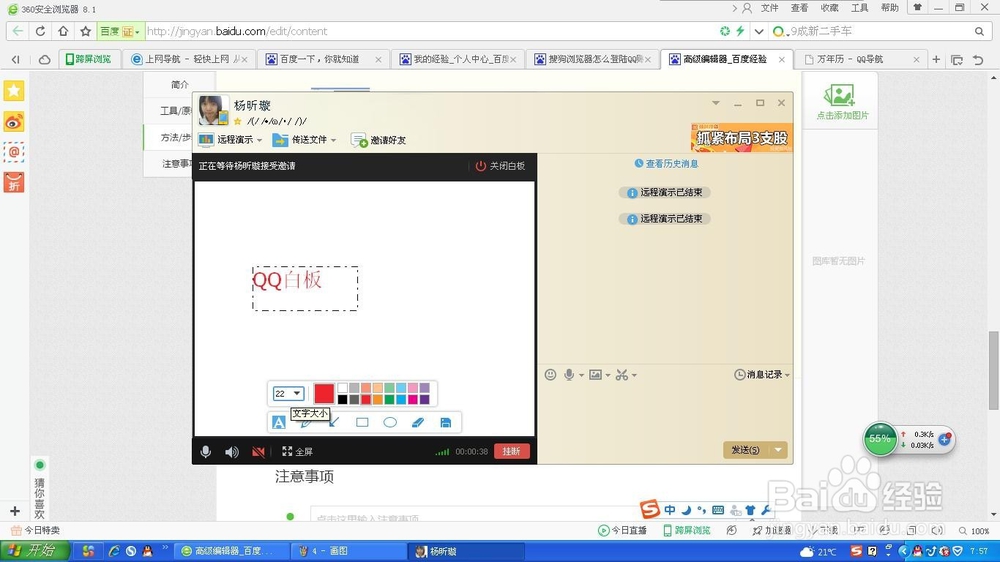Screen dimensions: 1000x562
Task: Switch to 我的经验_个人中心 tab
Action: [457, 59]
